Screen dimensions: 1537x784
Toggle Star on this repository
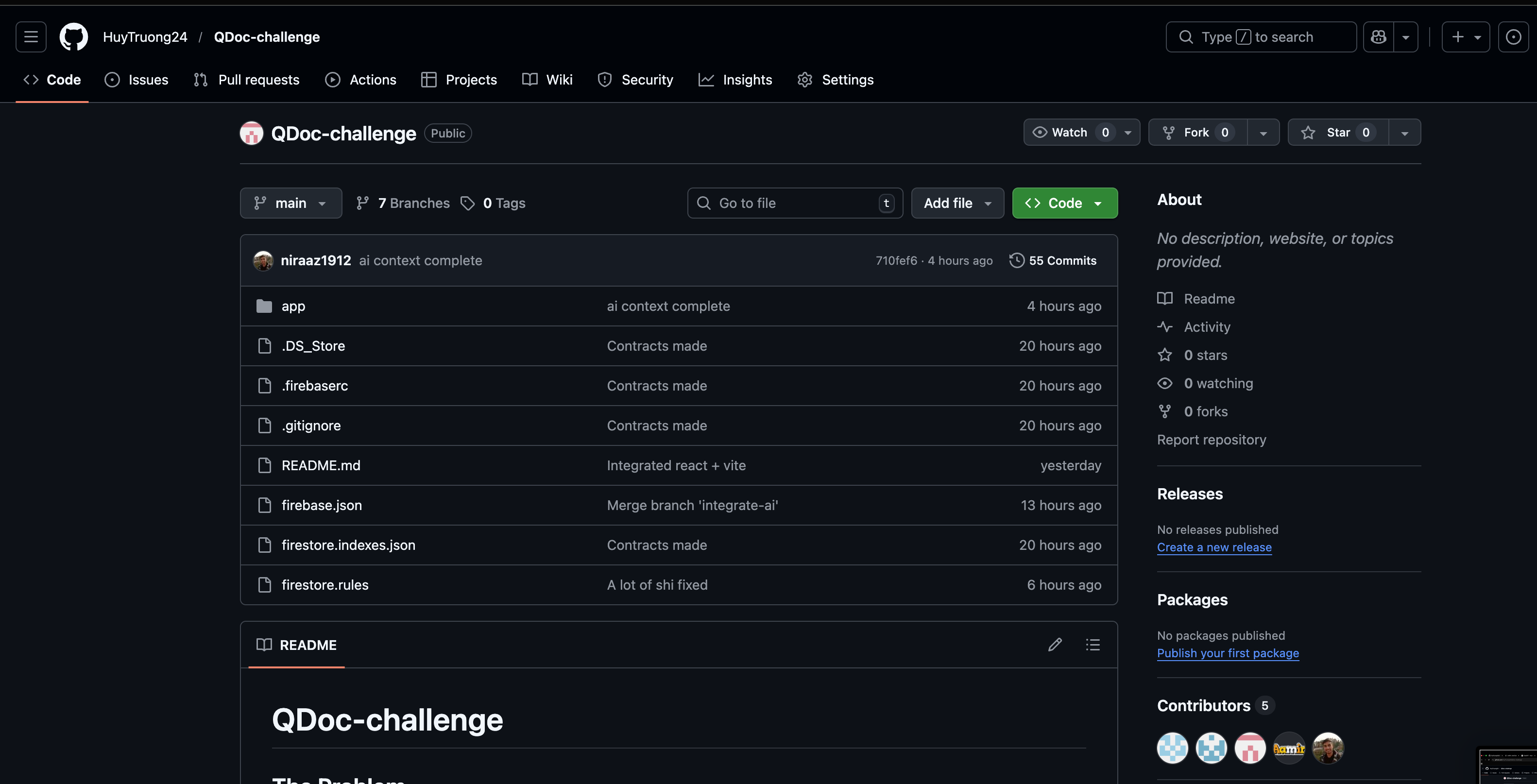coord(1338,133)
